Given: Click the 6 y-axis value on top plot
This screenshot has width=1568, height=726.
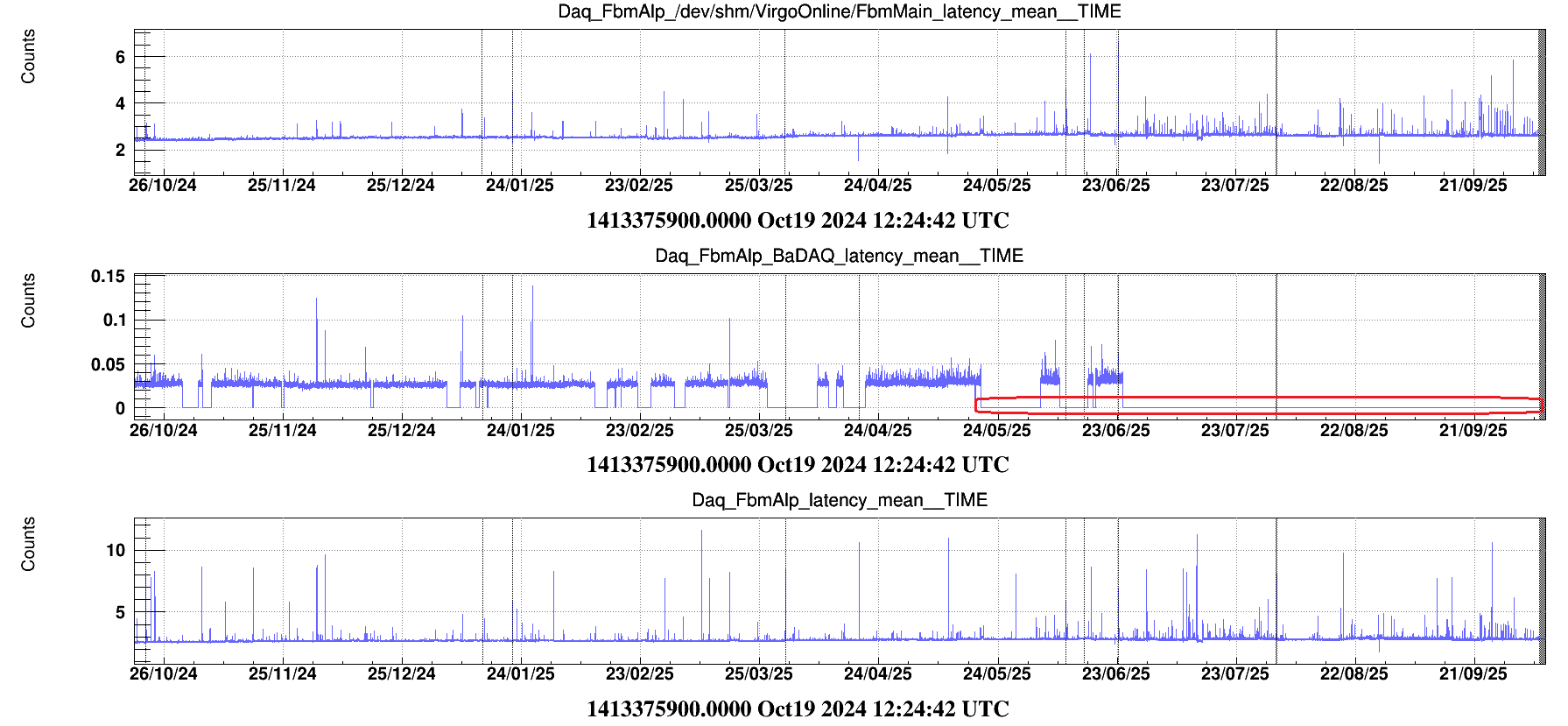Looking at the screenshot, I should tap(120, 58).
